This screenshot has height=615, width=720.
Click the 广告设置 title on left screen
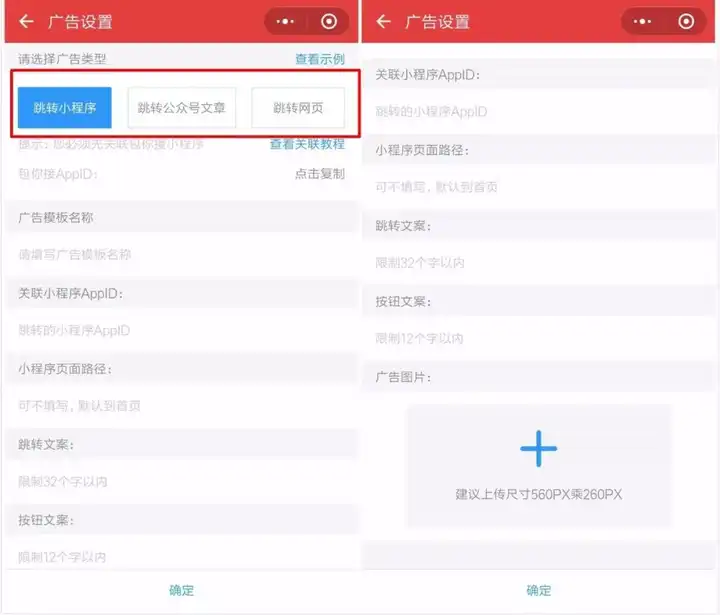[x=80, y=22]
